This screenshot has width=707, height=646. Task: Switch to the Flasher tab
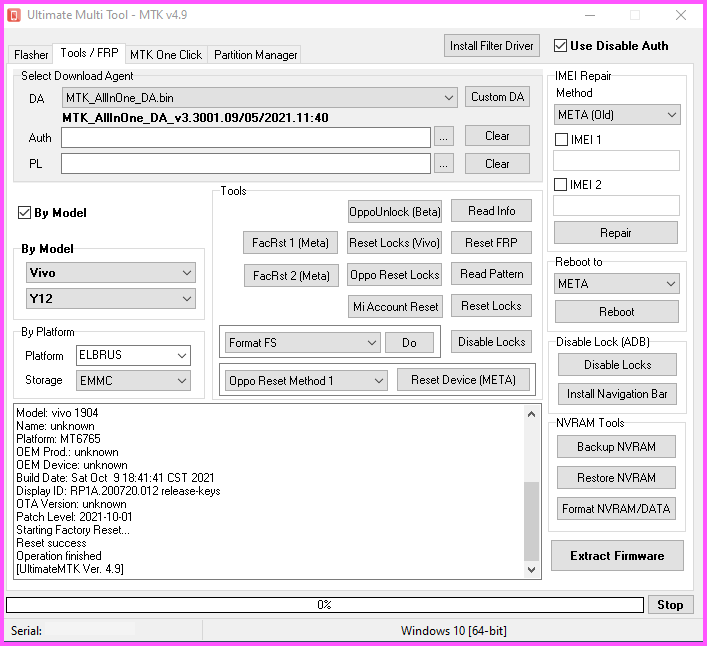pyautogui.click(x=31, y=55)
